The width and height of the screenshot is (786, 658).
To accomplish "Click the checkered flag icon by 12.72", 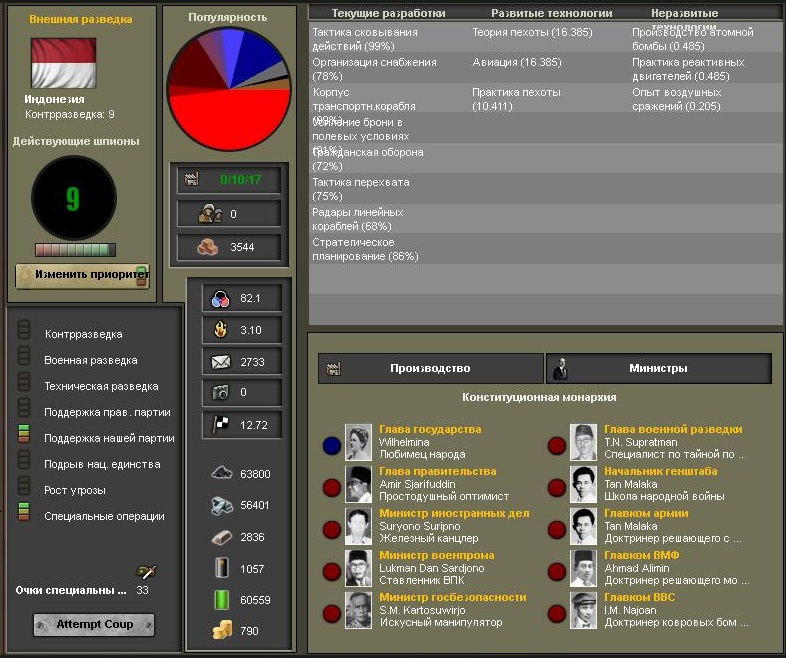I will click(220, 425).
